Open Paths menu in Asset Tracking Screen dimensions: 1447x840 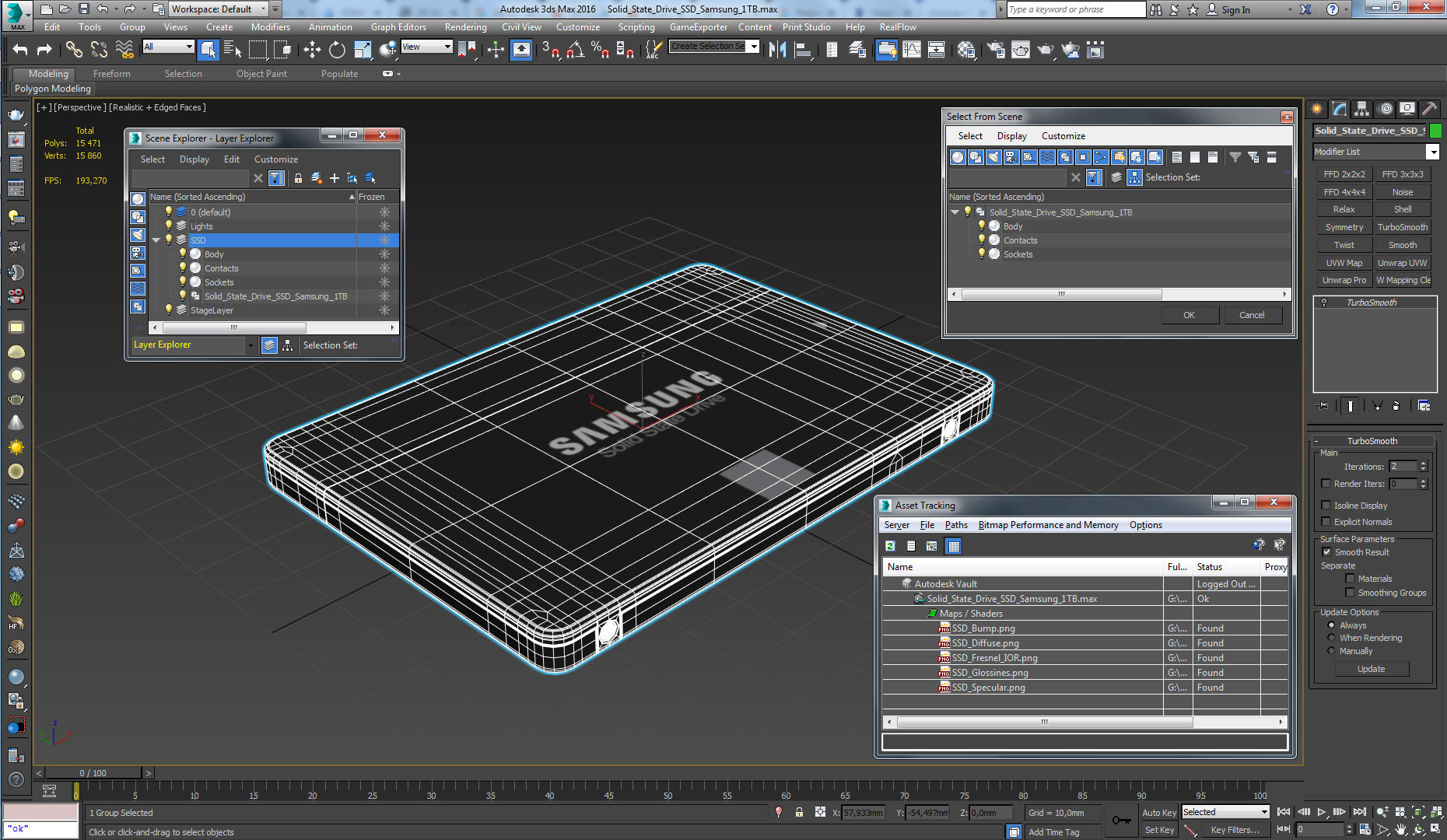coord(956,525)
